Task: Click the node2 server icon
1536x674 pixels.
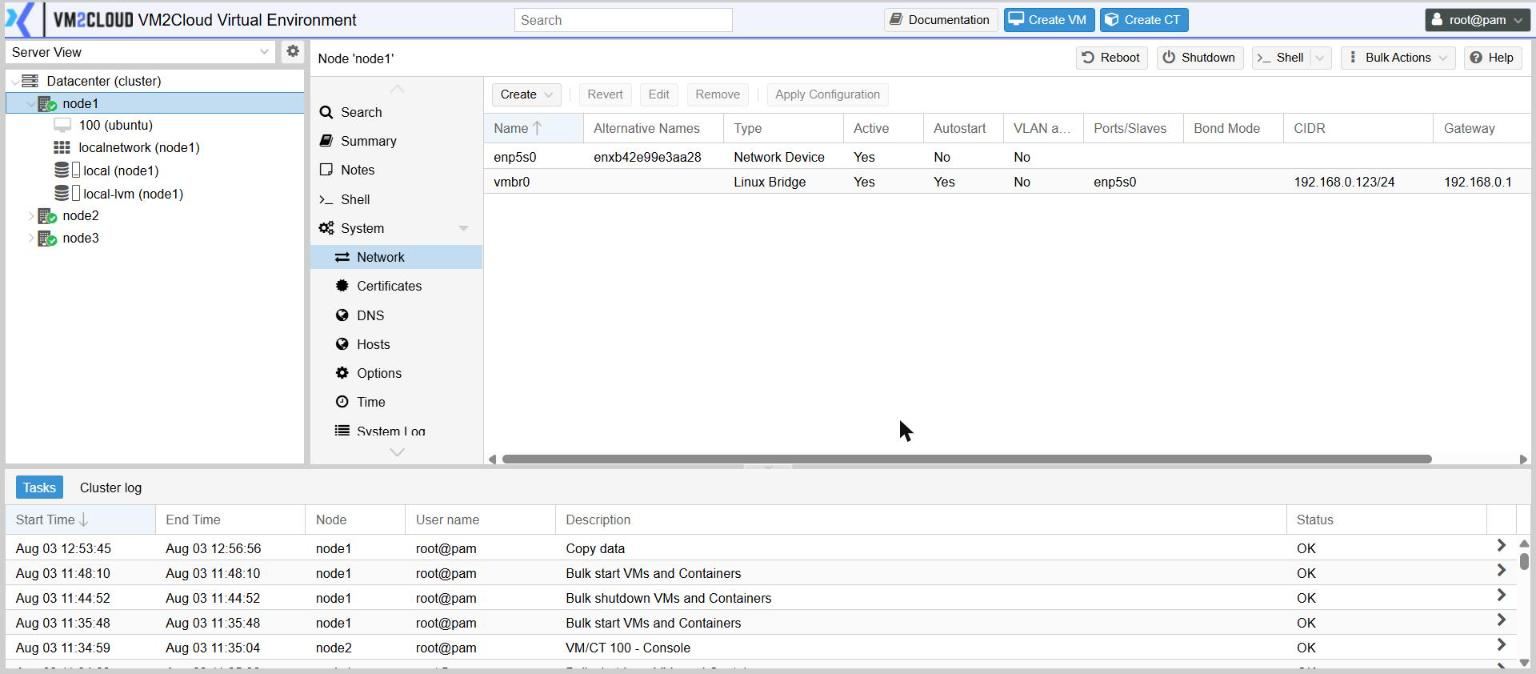Action: (x=47, y=216)
